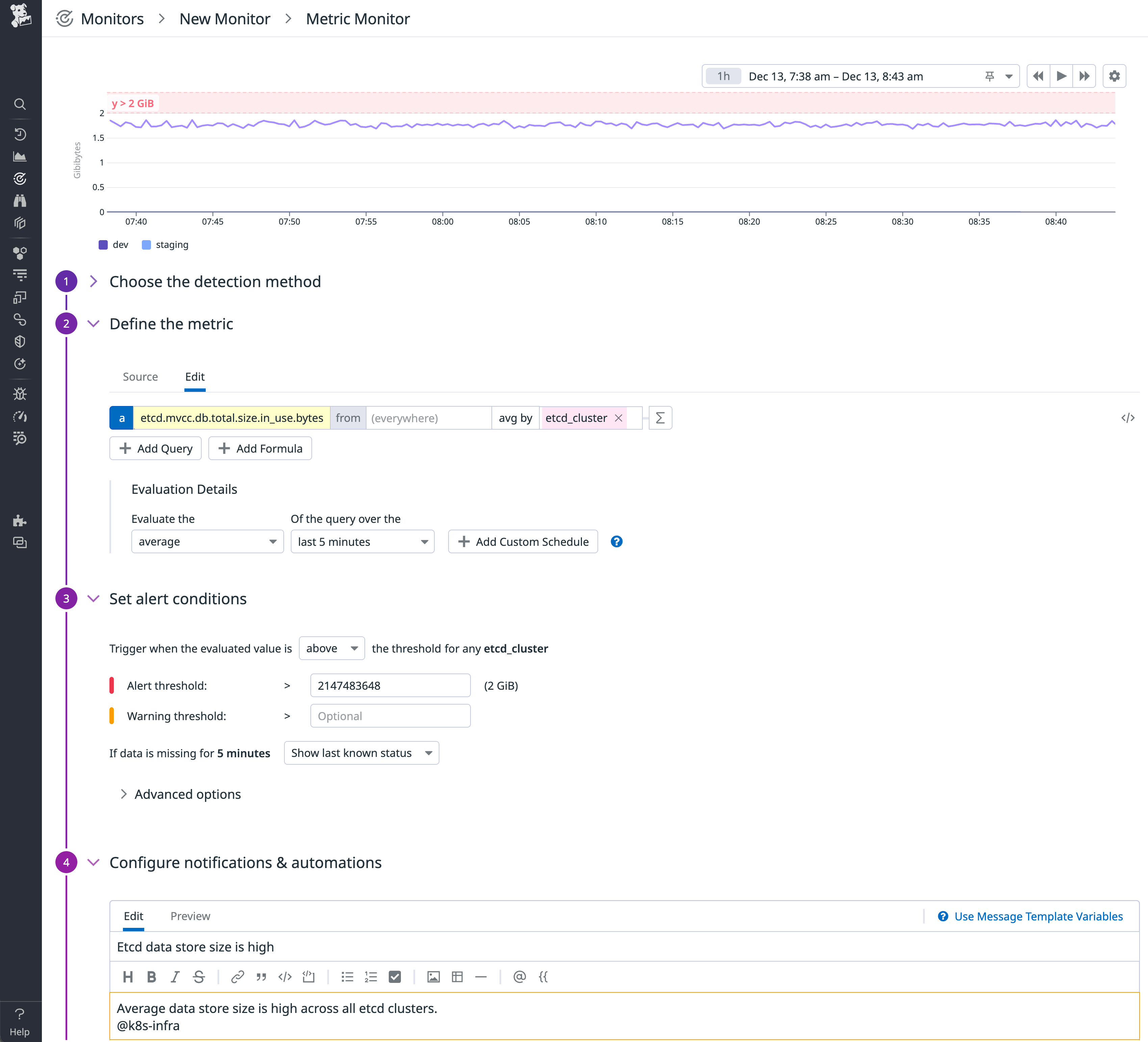Toggle the pin icon next to the time range
Viewport: 1148px width, 1042px height.
[x=989, y=76]
